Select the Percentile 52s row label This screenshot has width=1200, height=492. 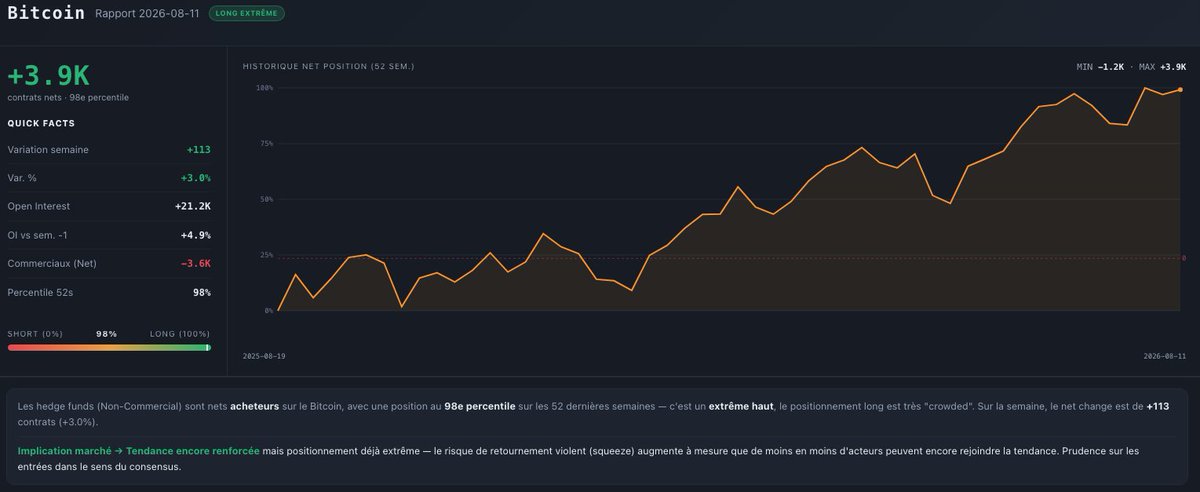coord(43,292)
